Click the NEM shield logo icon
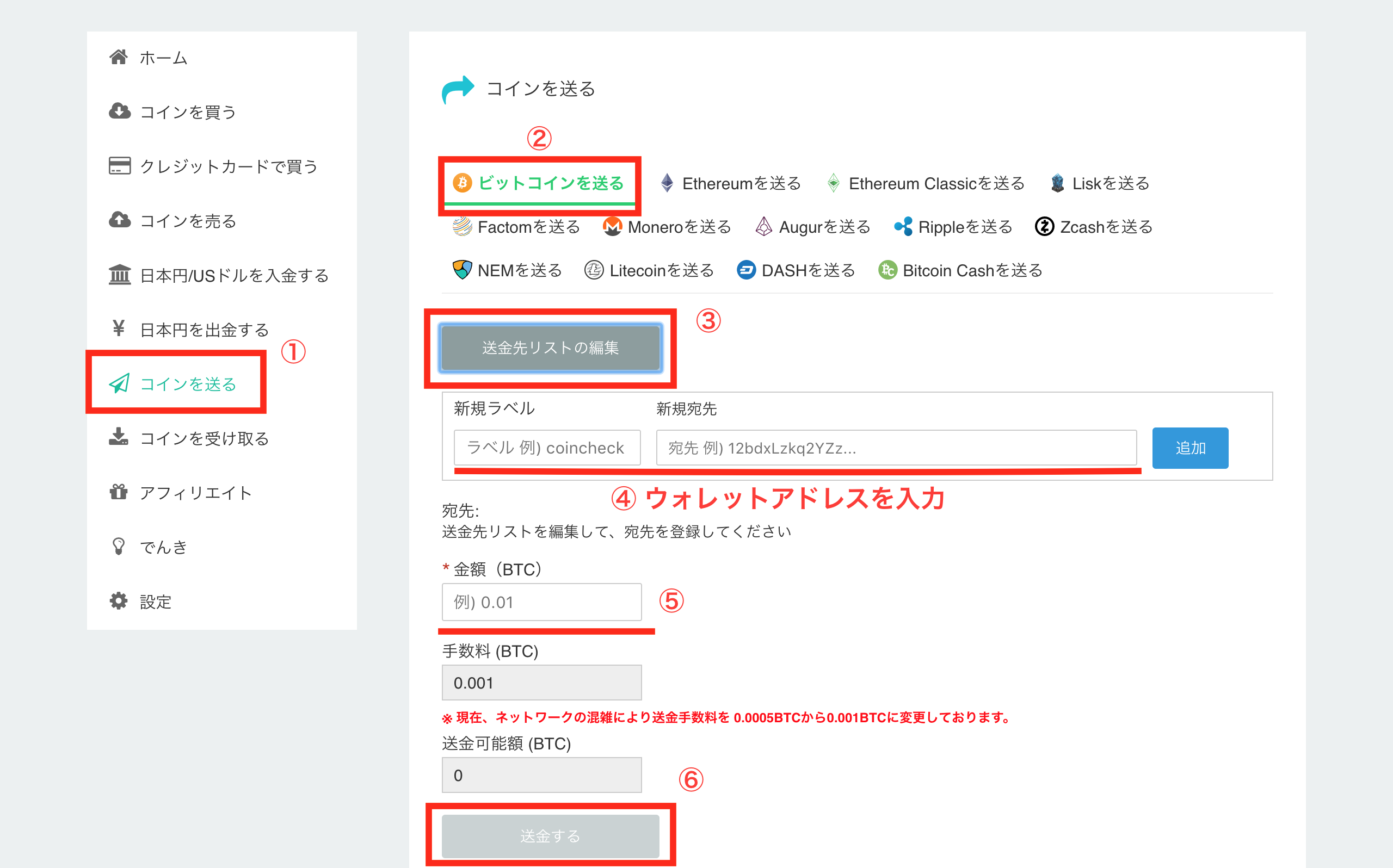Viewport: 1393px width, 868px height. coord(461,269)
